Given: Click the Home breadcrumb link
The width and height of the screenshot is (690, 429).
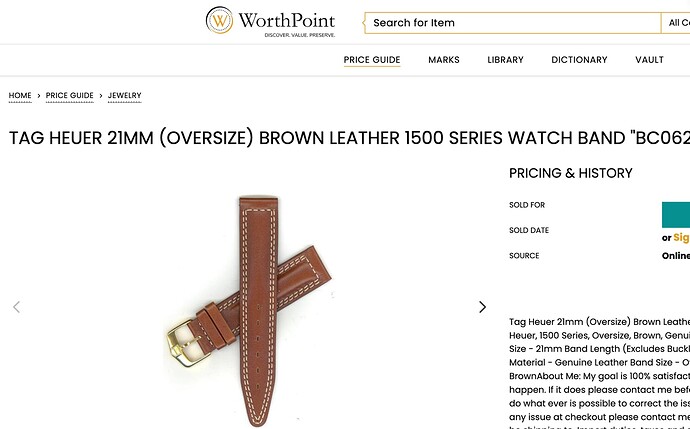Looking at the screenshot, I should click(x=20, y=95).
